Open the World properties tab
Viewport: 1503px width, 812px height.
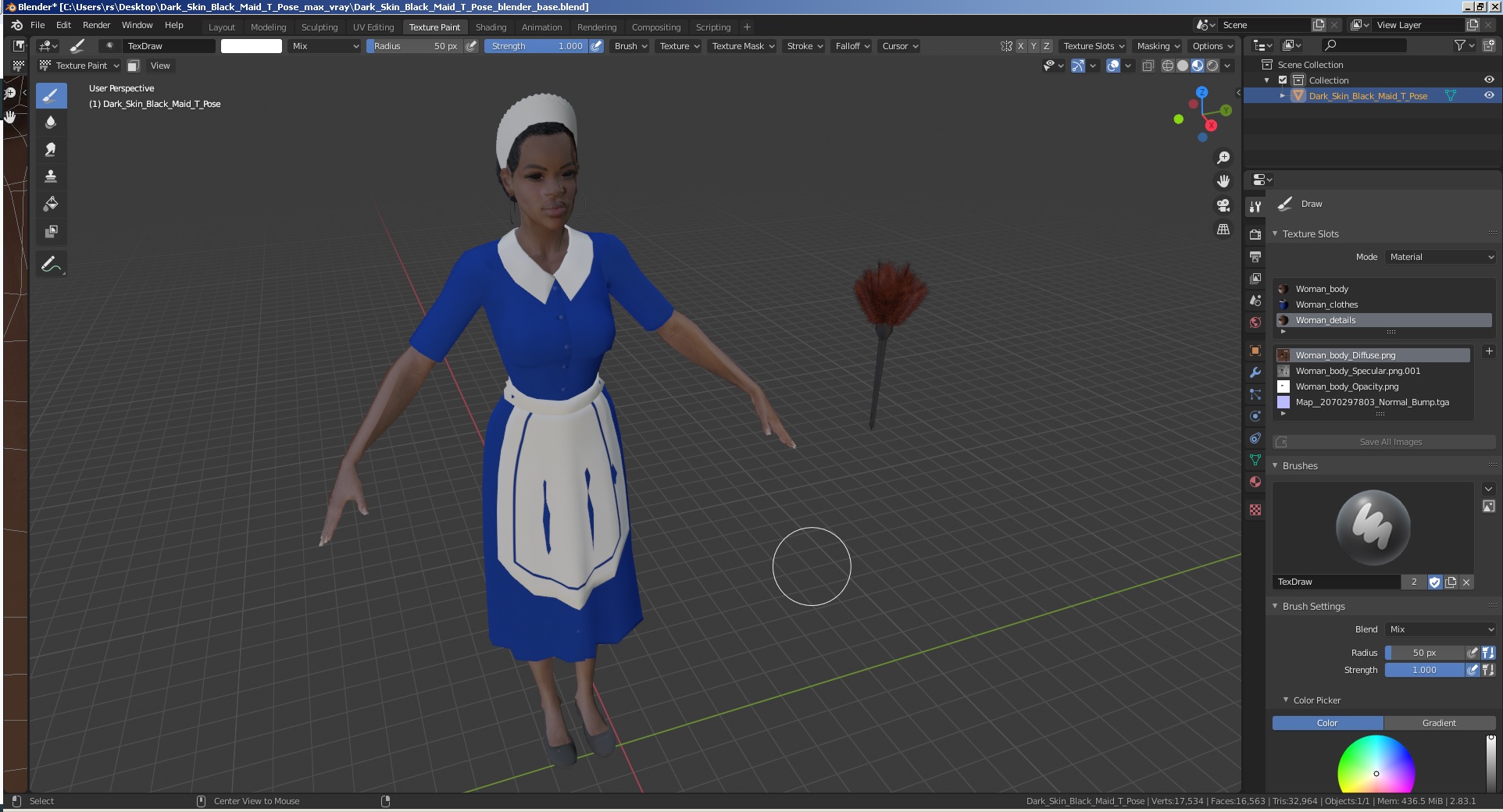coord(1255,322)
